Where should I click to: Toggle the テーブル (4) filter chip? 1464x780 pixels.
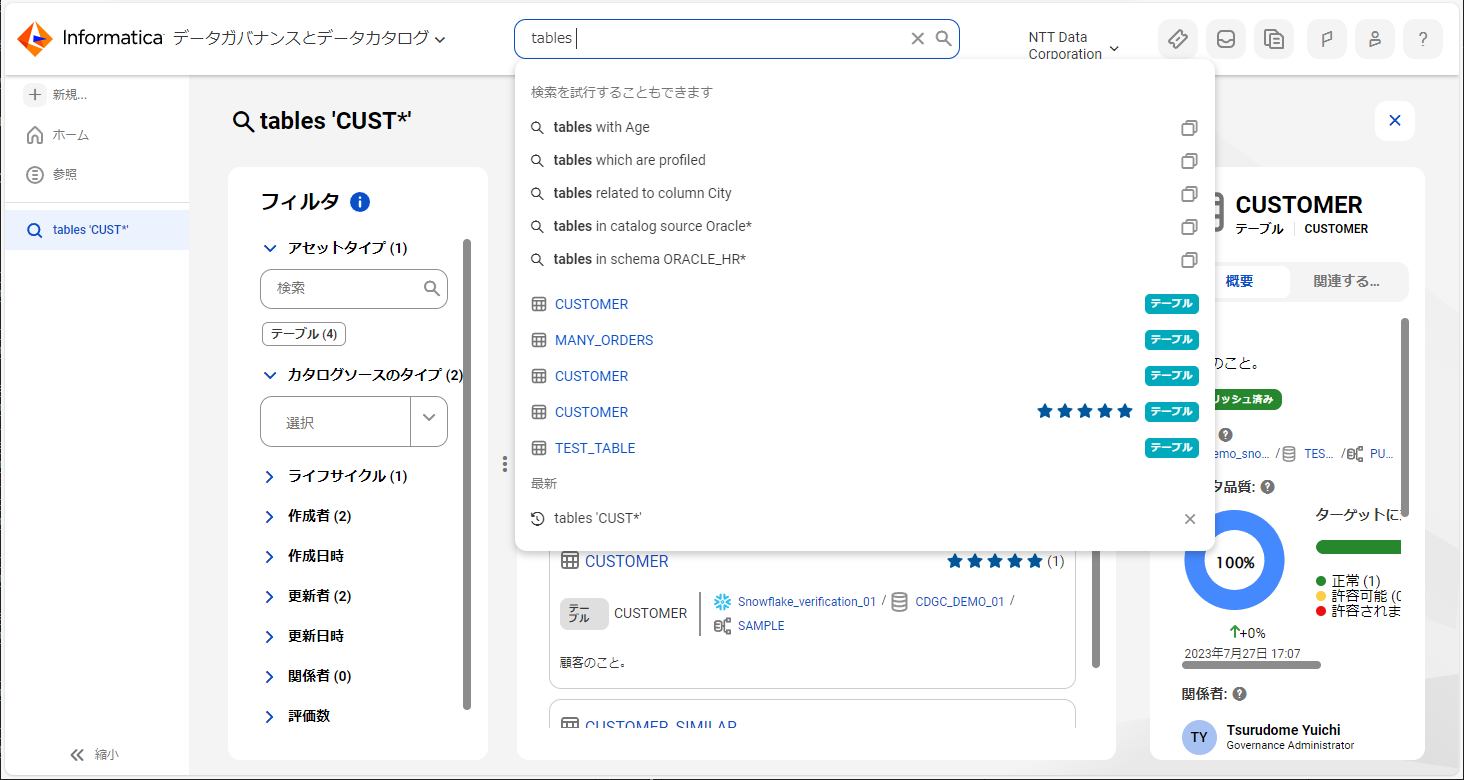303,333
